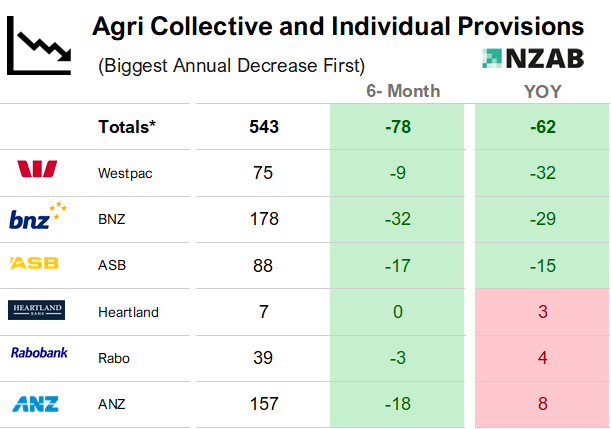Click the BNZ logo with stars
The height and width of the screenshot is (429, 611).
tap(37, 217)
